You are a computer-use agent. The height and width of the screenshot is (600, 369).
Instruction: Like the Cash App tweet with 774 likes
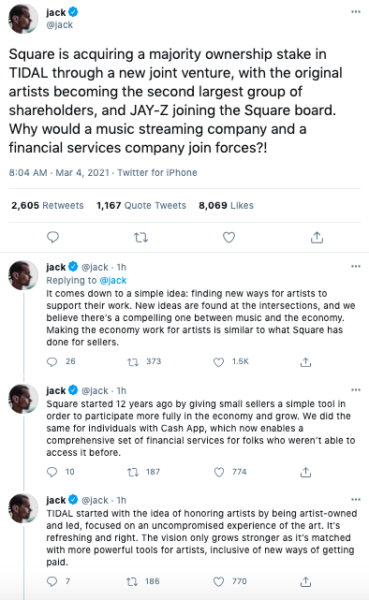tap(219, 472)
